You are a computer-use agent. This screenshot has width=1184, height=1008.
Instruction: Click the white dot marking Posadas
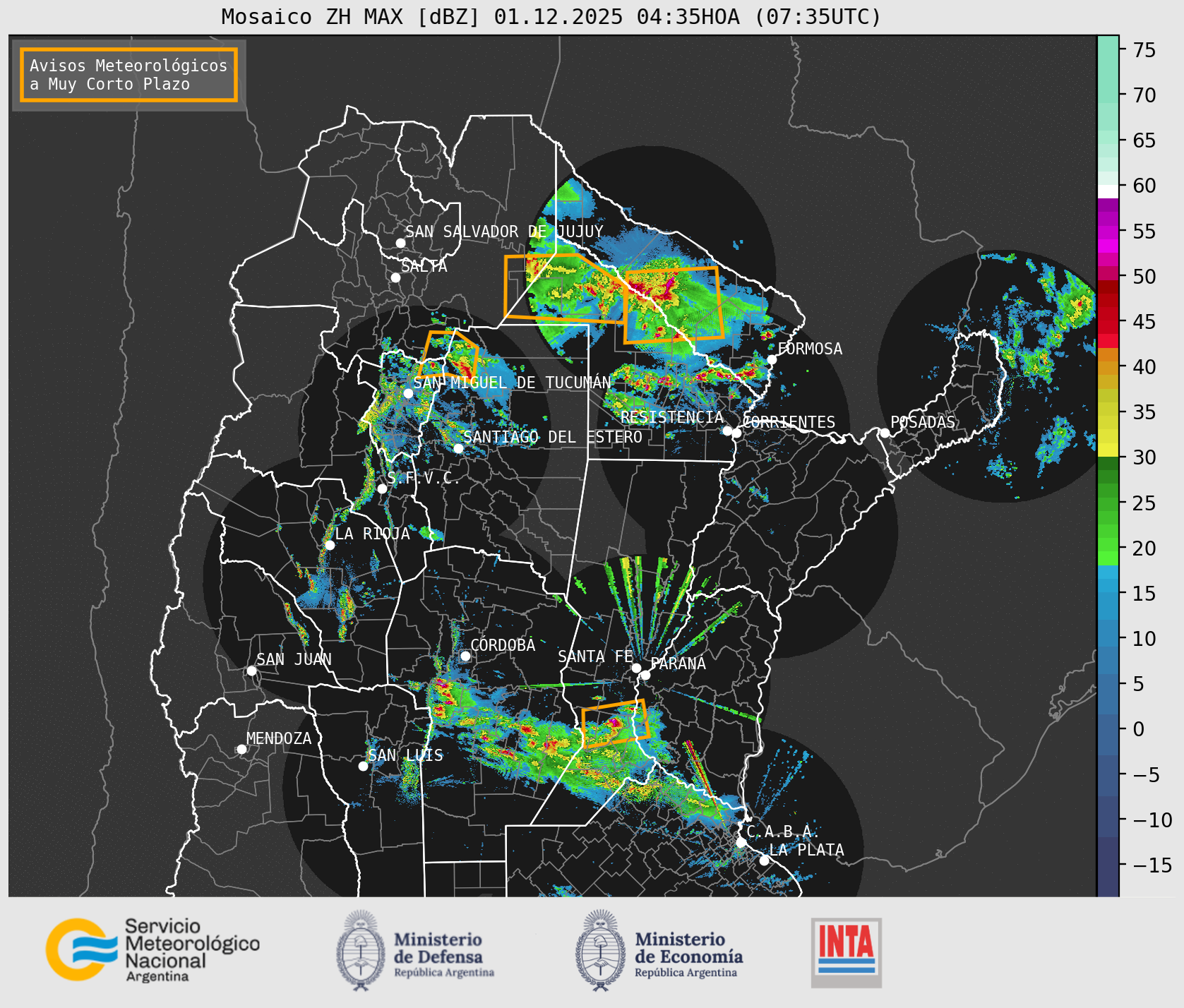[x=885, y=433]
